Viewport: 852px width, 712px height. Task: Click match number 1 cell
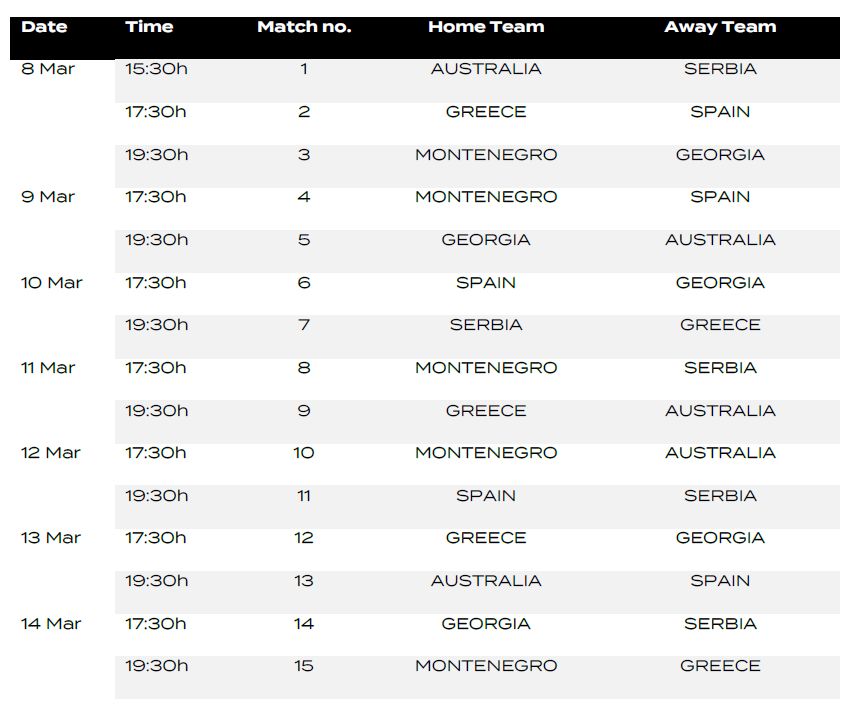pos(304,69)
